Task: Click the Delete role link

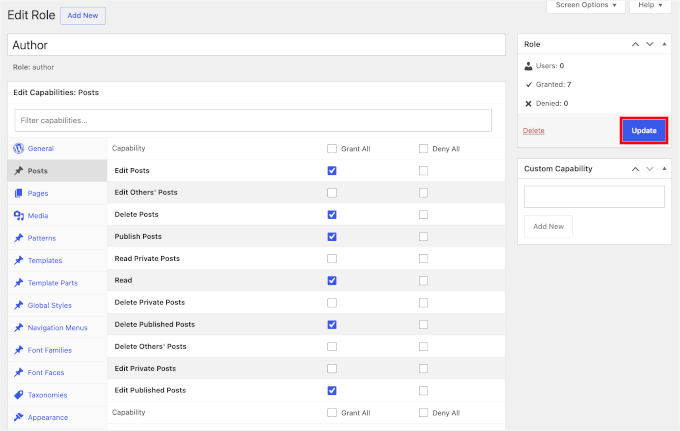Action: (x=533, y=131)
